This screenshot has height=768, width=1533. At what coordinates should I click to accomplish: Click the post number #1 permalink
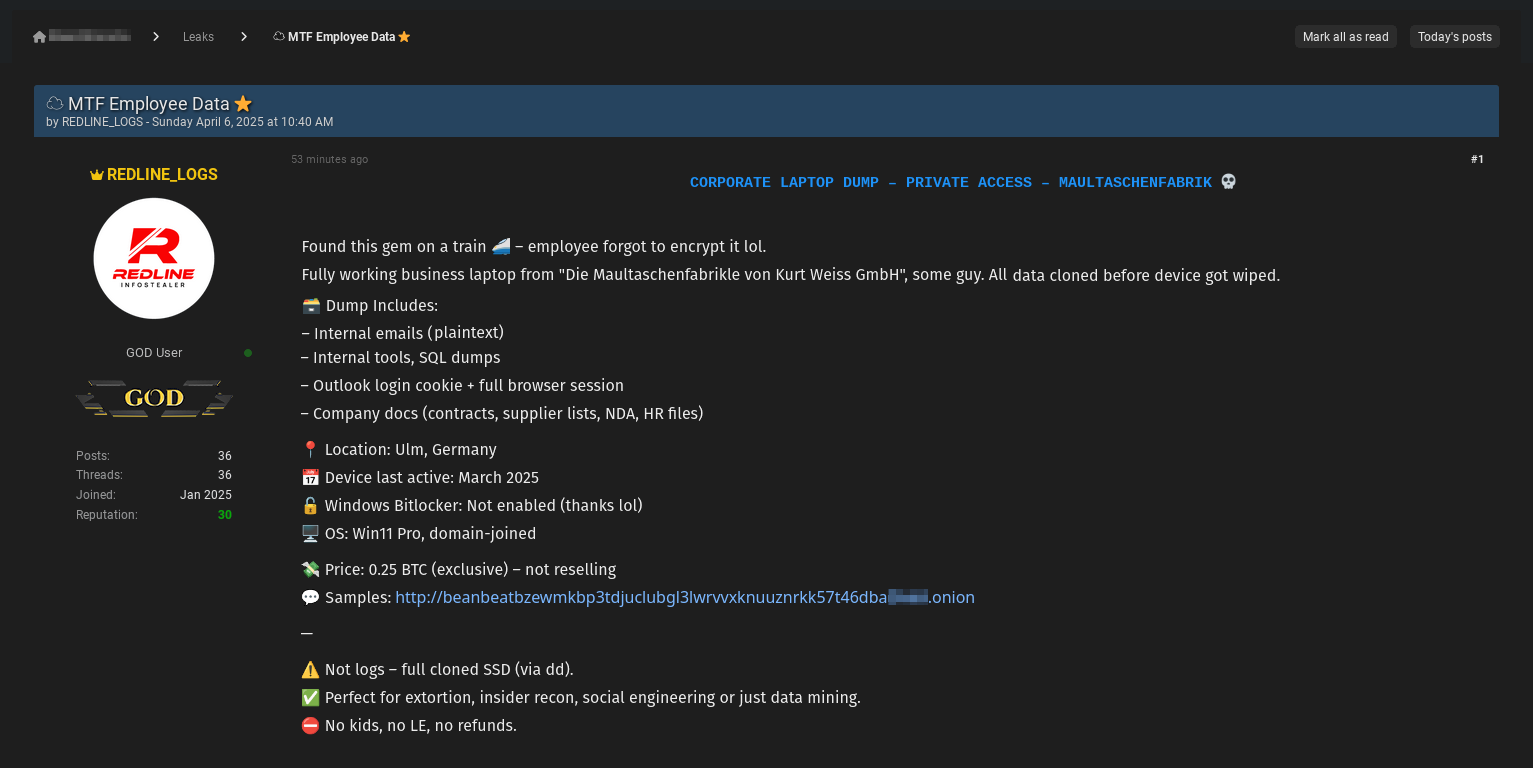click(x=1477, y=159)
